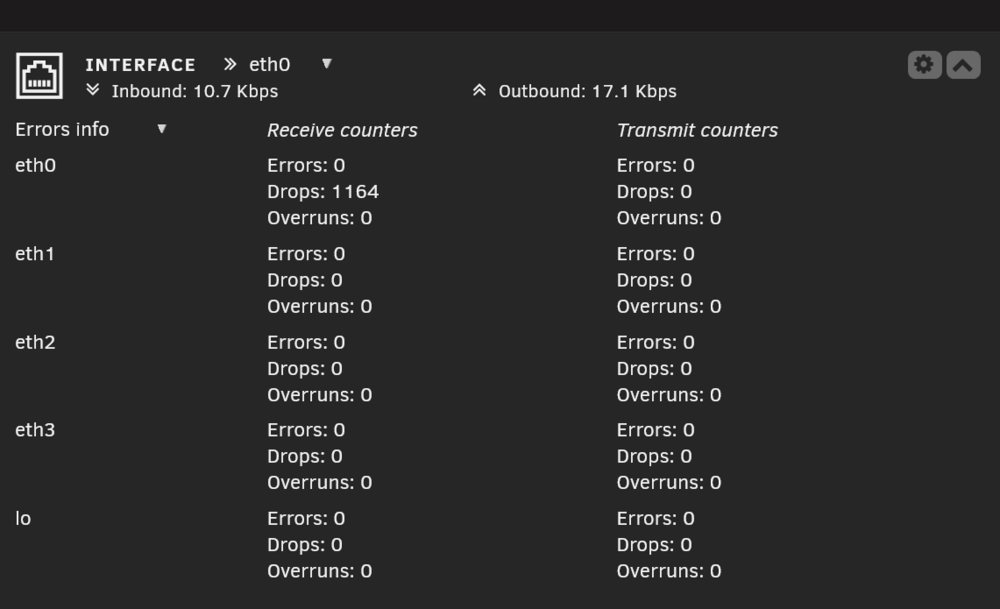
Task: Click eth0 receive Drops: 1164 value
Action: click(x=323, y=191)
